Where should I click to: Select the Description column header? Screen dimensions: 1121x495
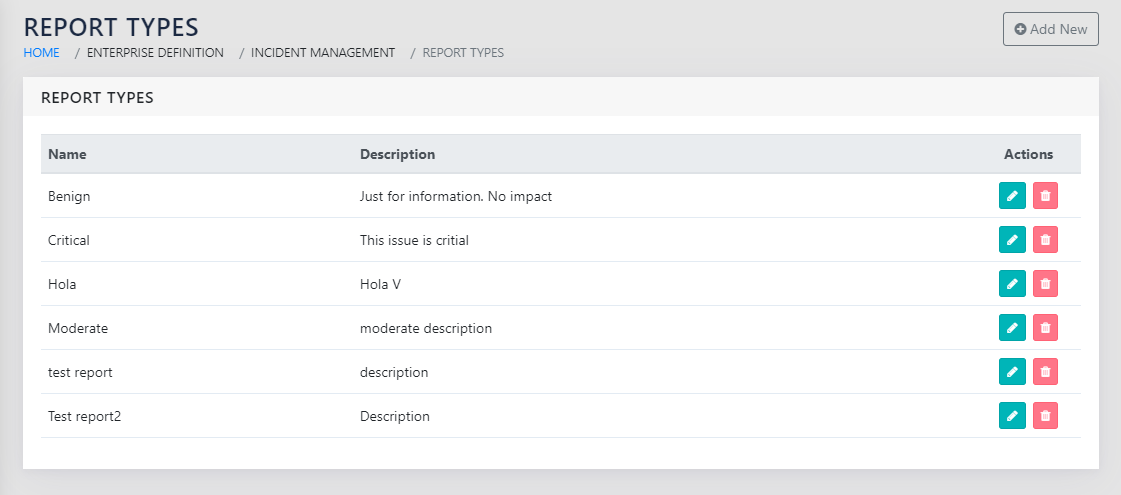(x=397, y=154)
